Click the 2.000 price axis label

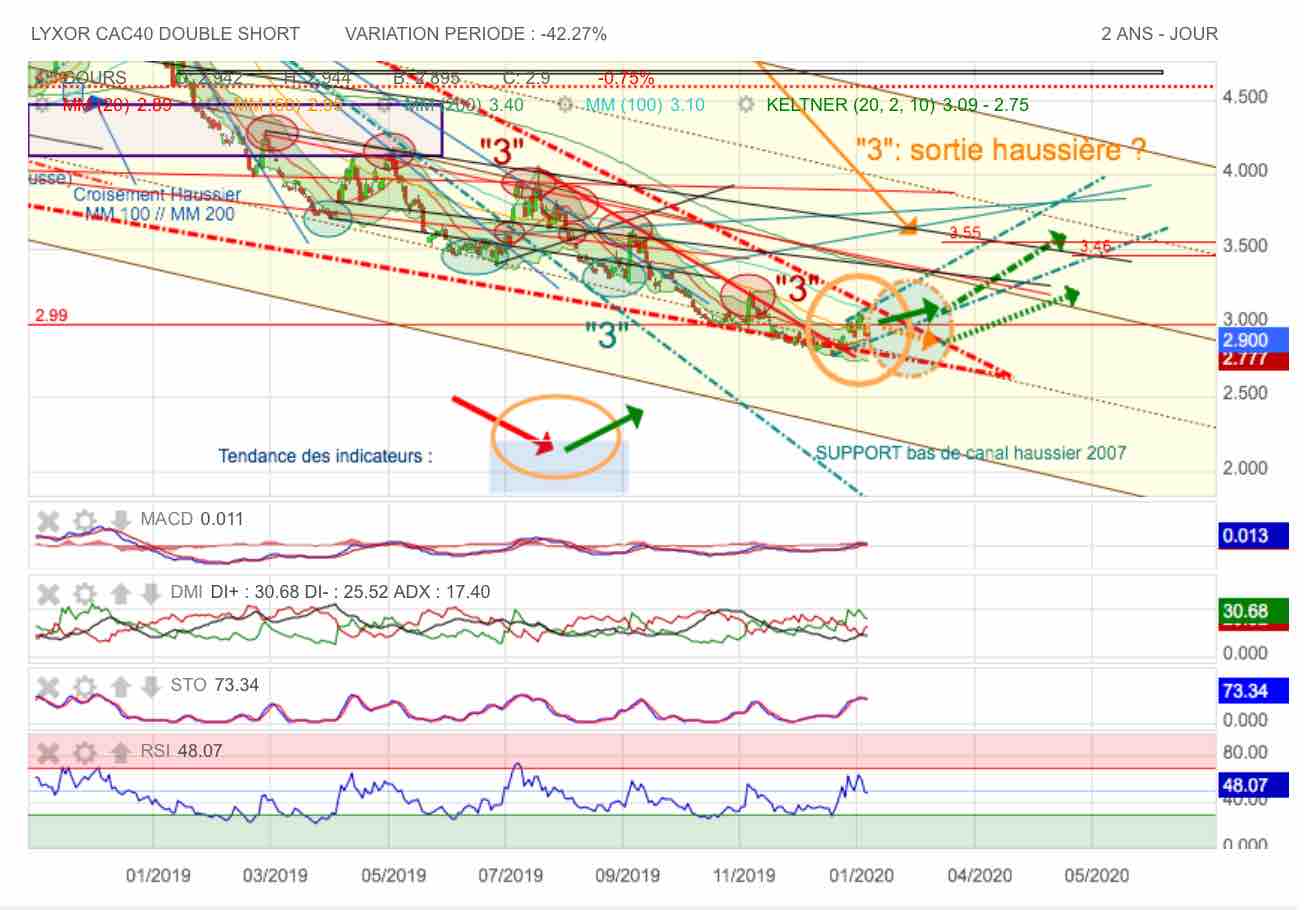click(x=1246, y=468)
